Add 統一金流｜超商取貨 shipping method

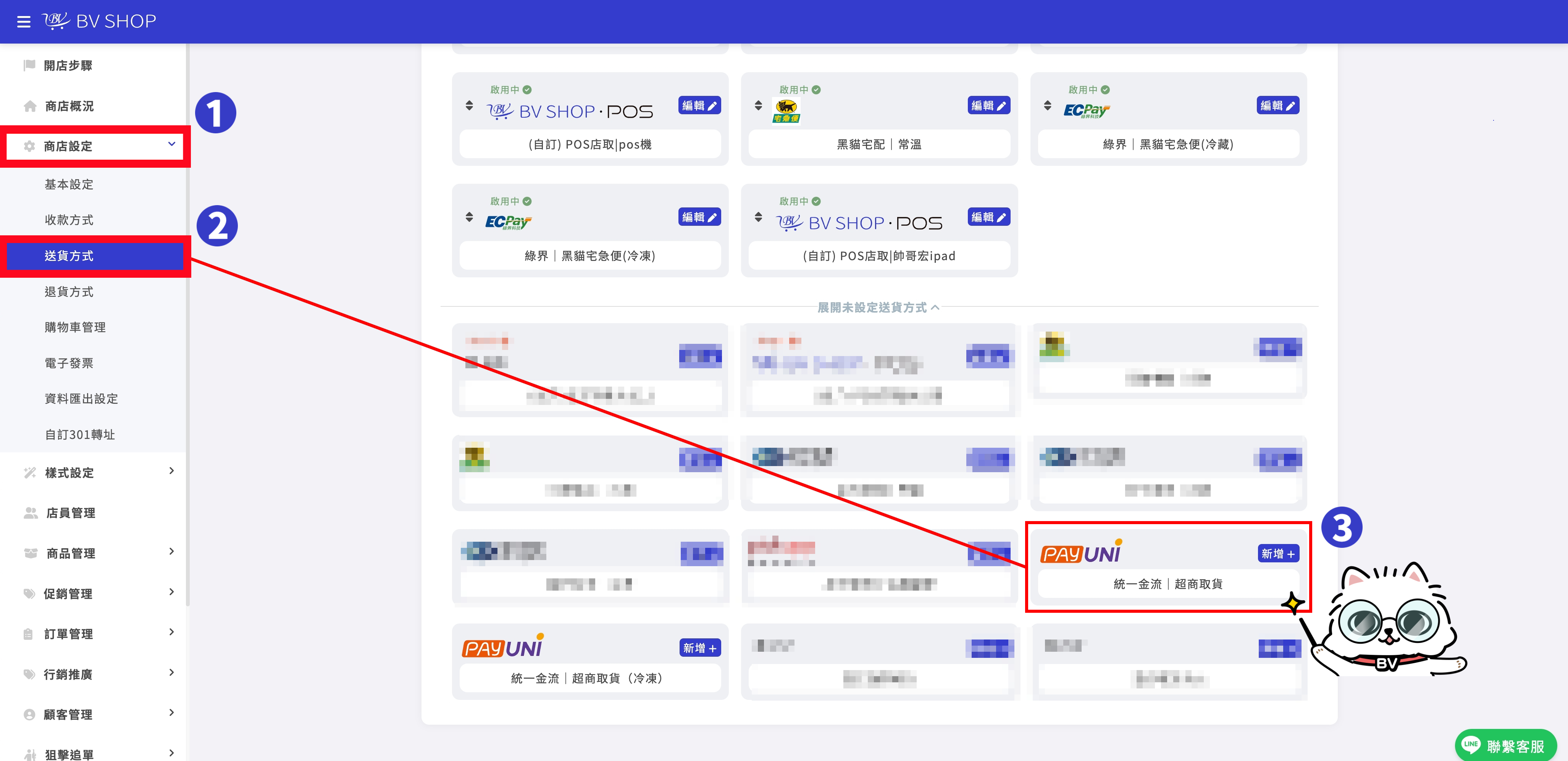1278,553
